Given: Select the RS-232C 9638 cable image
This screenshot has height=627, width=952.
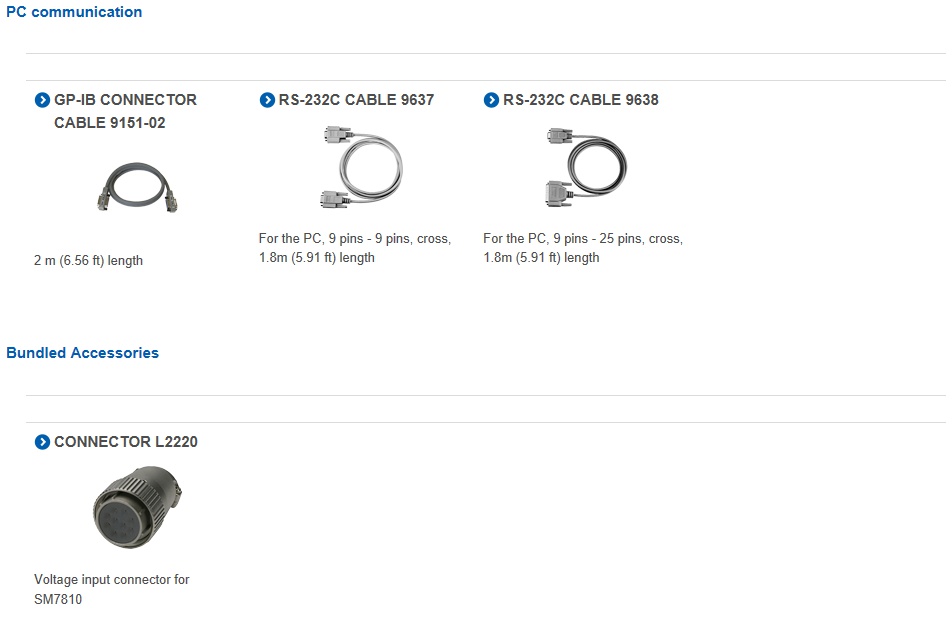Looking at the screenshot, I should click(585, 166).
